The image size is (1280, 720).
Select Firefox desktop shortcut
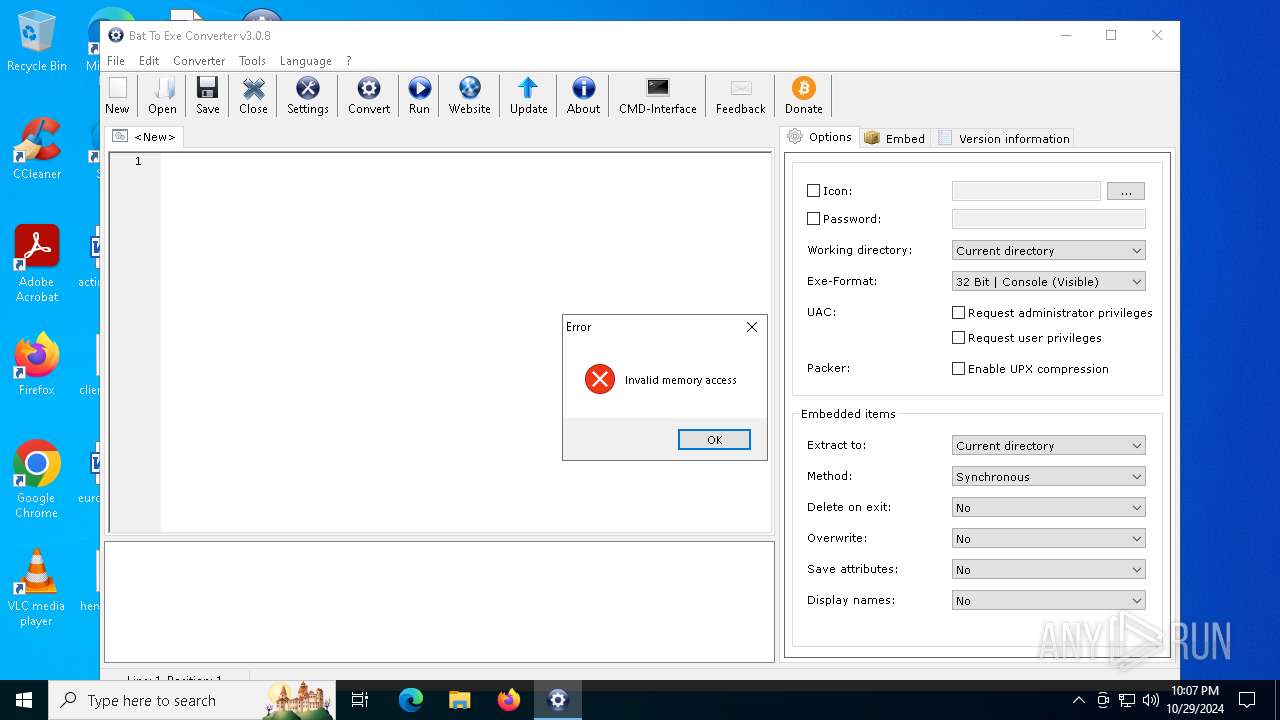pos(36,366)
